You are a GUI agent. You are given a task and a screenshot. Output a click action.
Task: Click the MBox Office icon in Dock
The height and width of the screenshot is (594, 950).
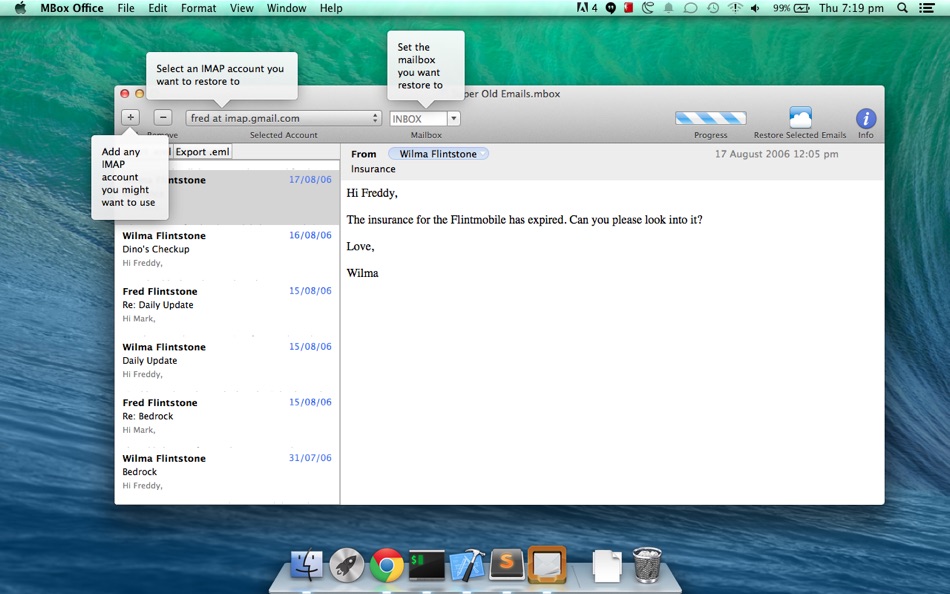547,564
